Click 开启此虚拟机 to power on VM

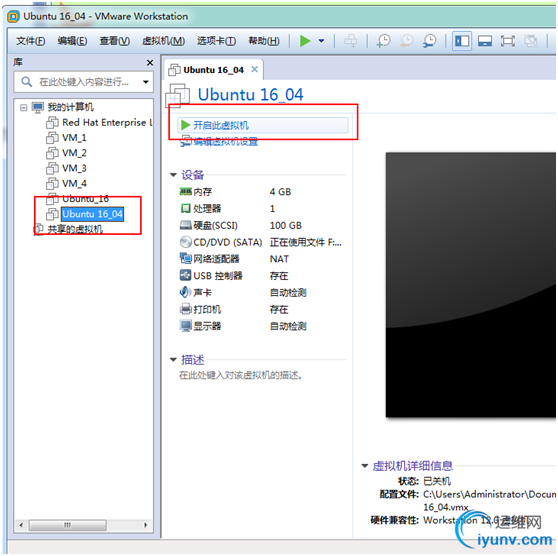(263, 125)
